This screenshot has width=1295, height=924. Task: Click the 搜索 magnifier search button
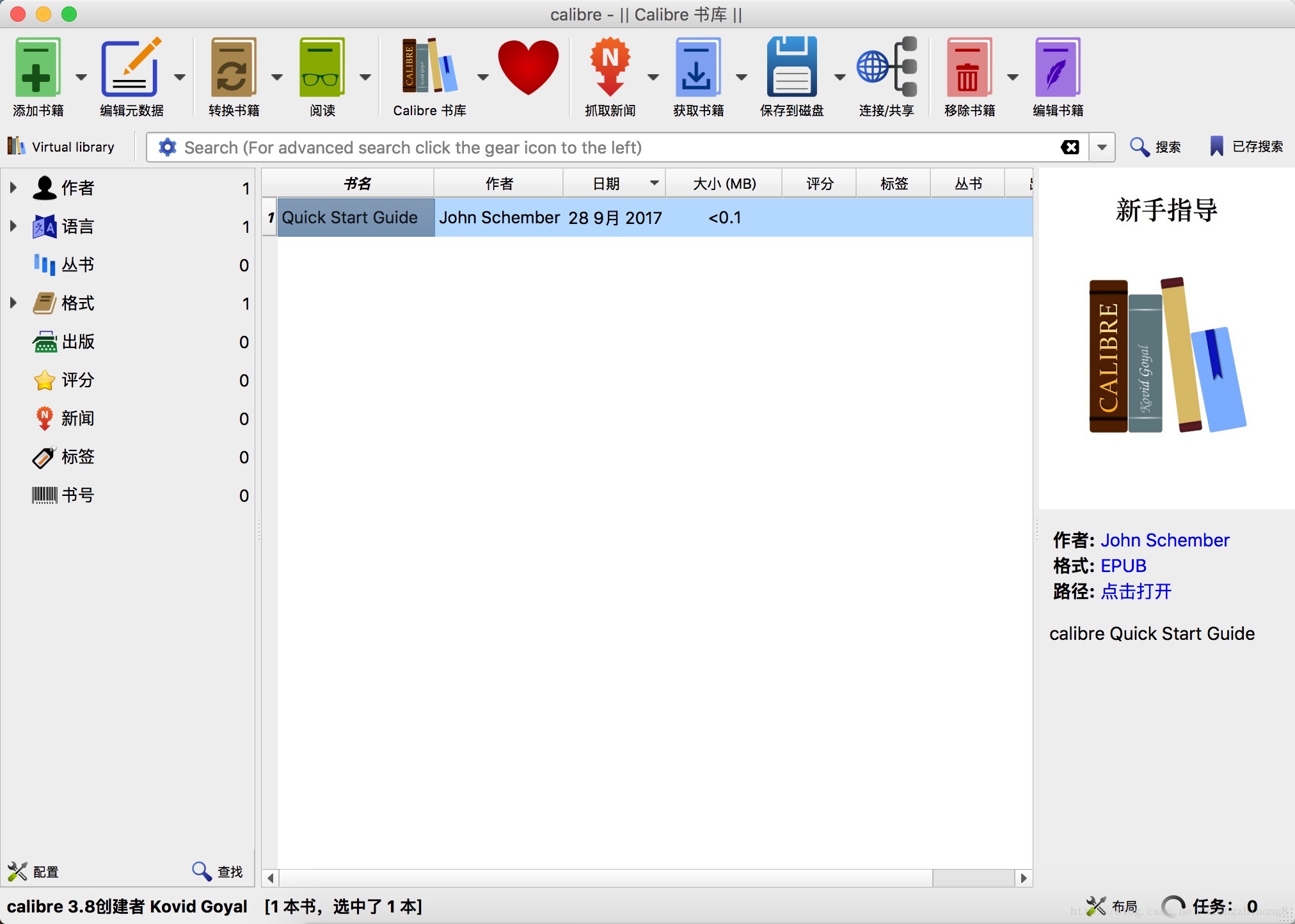[1155, 147]
